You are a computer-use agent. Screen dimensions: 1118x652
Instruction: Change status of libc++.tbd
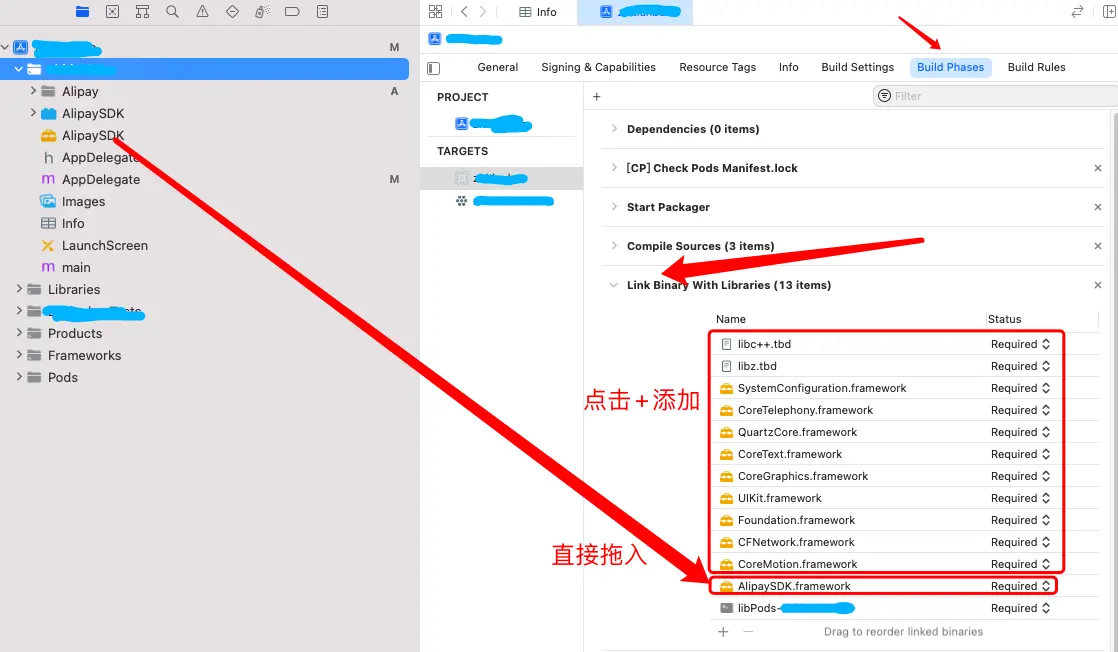click(1020, 344)
